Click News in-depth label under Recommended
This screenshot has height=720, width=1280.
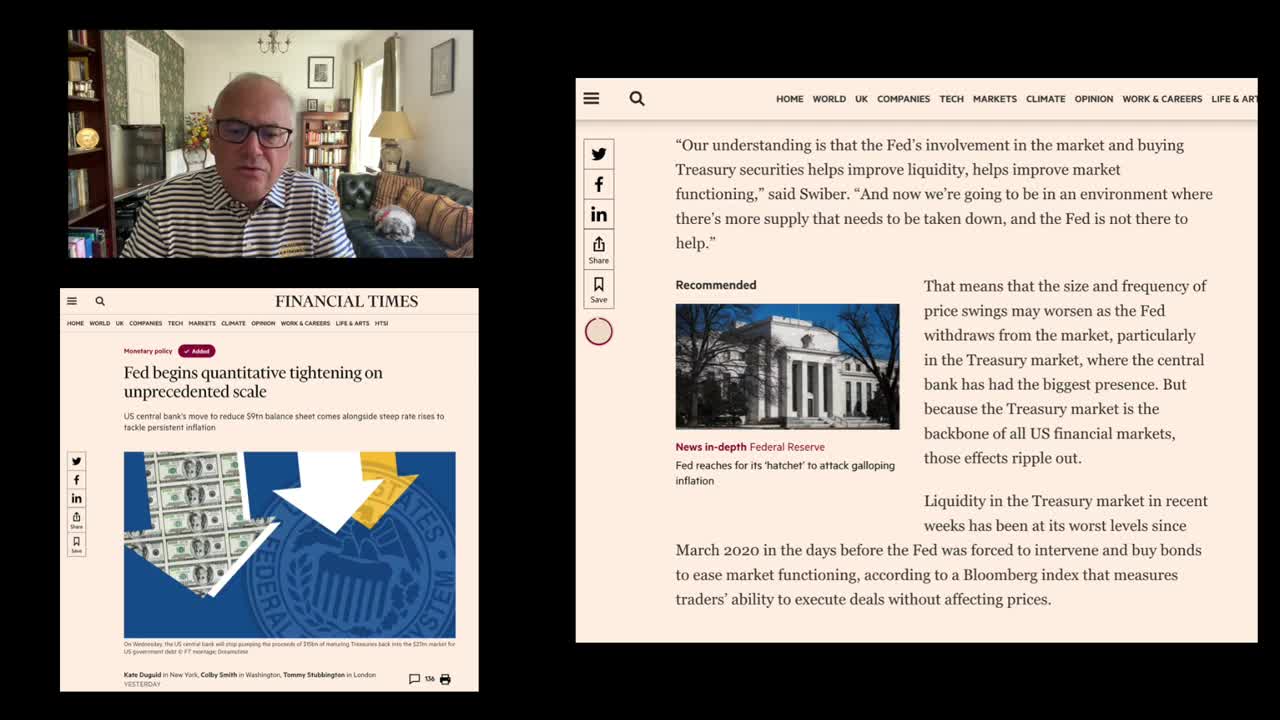point(711,447)
